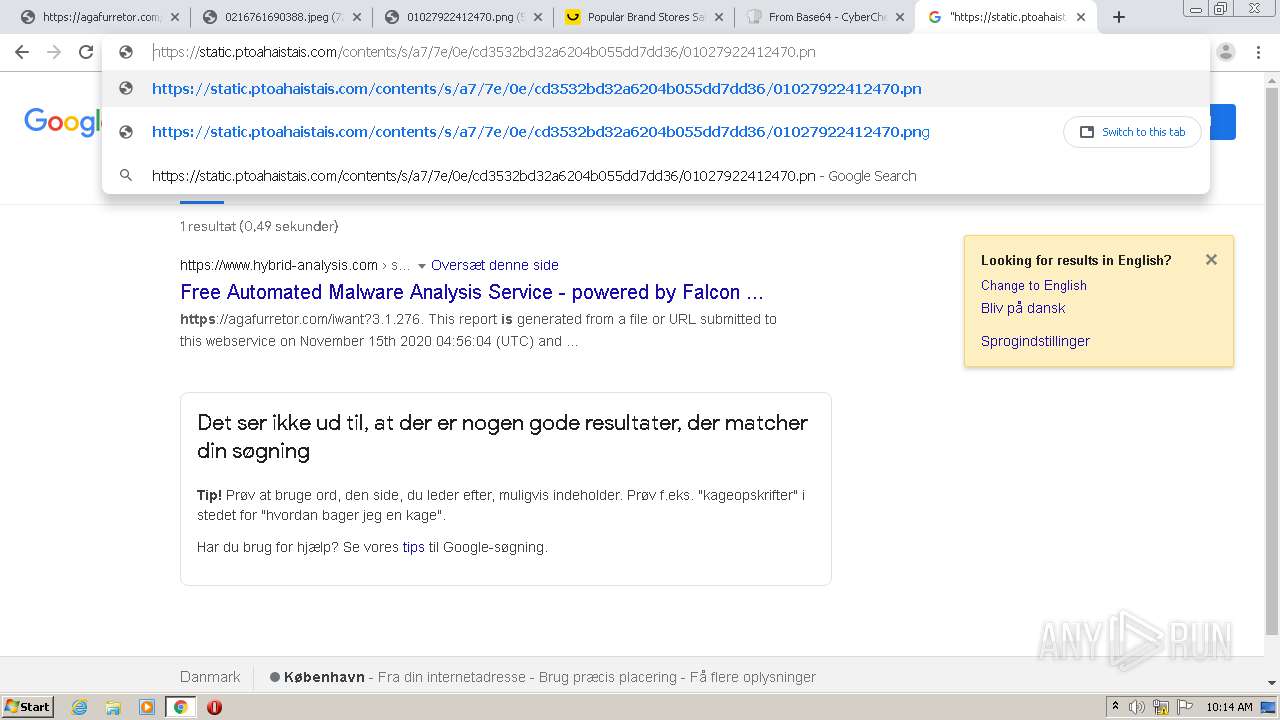Viewport: 1280px width, 720px height.
Task: Expand the result options dropdown arrow
Action: pos(422,265)
